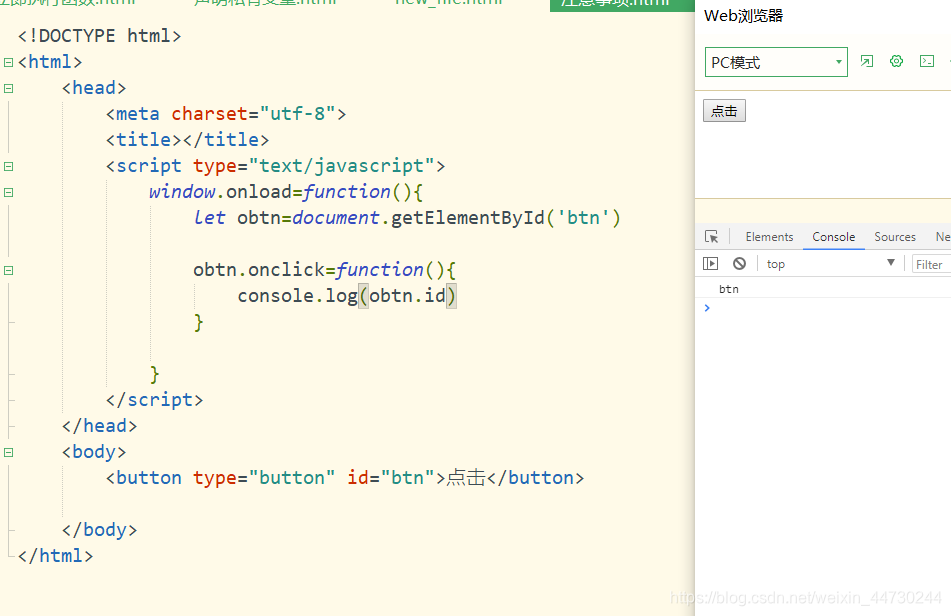Collapse the script tag fold marker
This screenshot has width=951, height=616.
pos(8,167)
